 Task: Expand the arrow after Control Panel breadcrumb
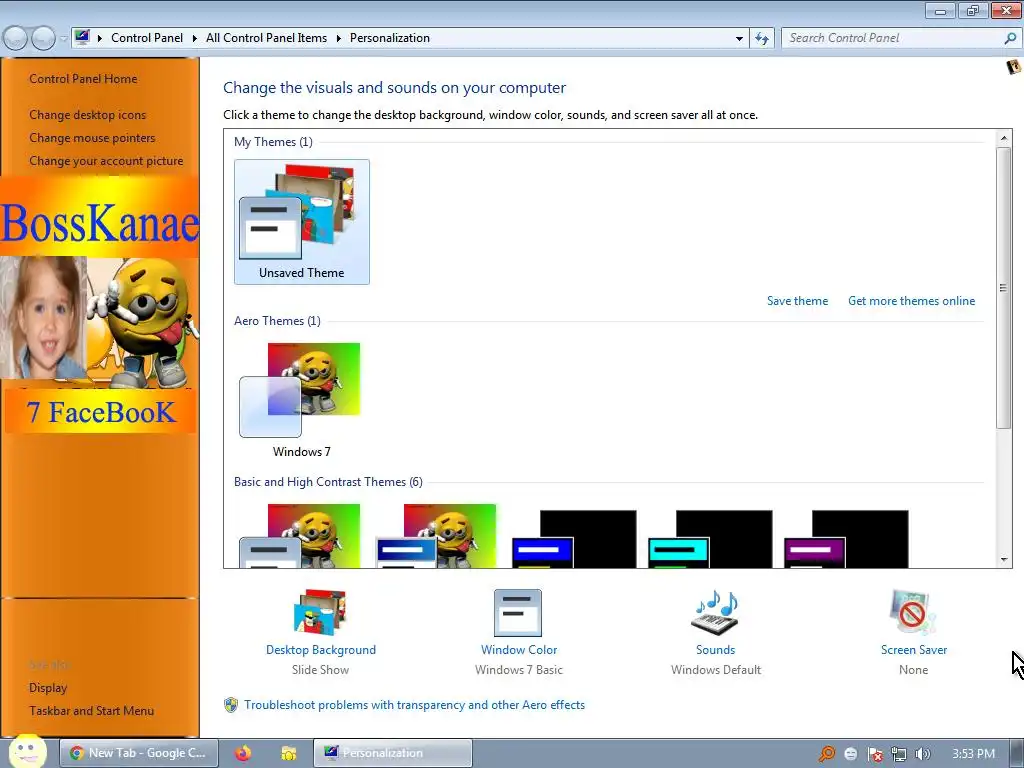(195, 39)
